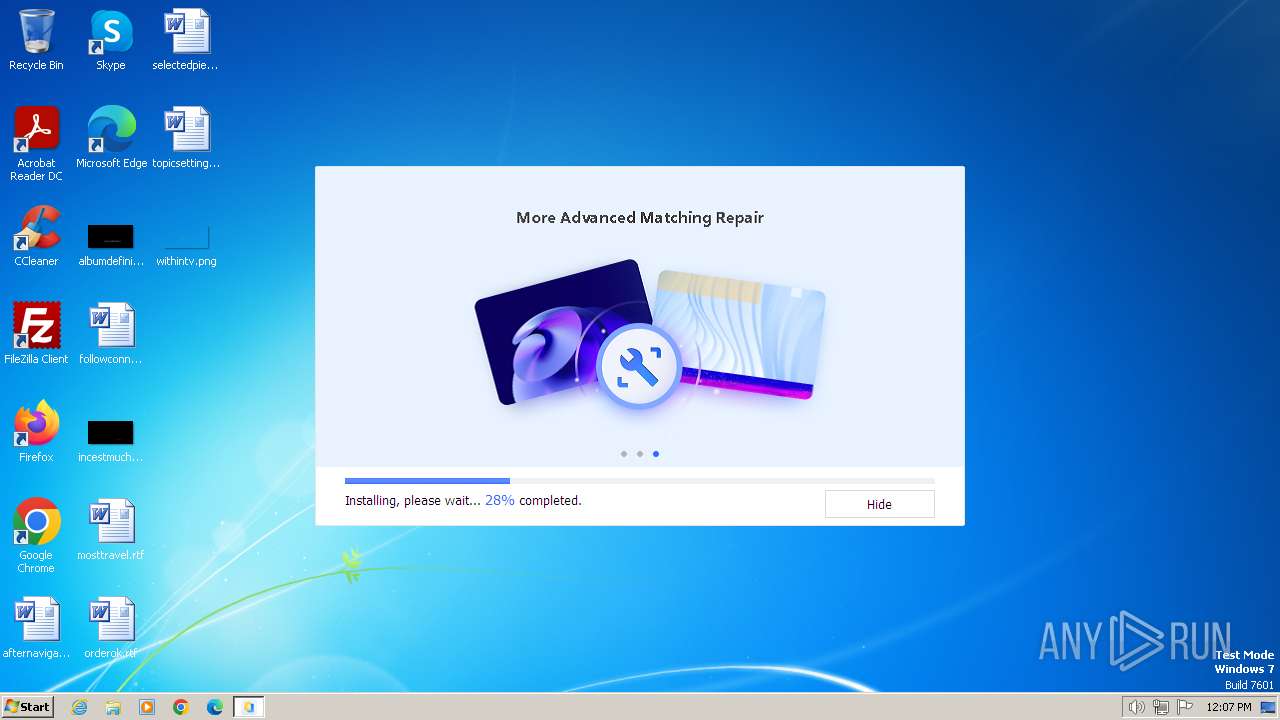Select the afternaviga document icon
Screen dimensions: 1280x720
pyautogui.click(x=36, y=628)
